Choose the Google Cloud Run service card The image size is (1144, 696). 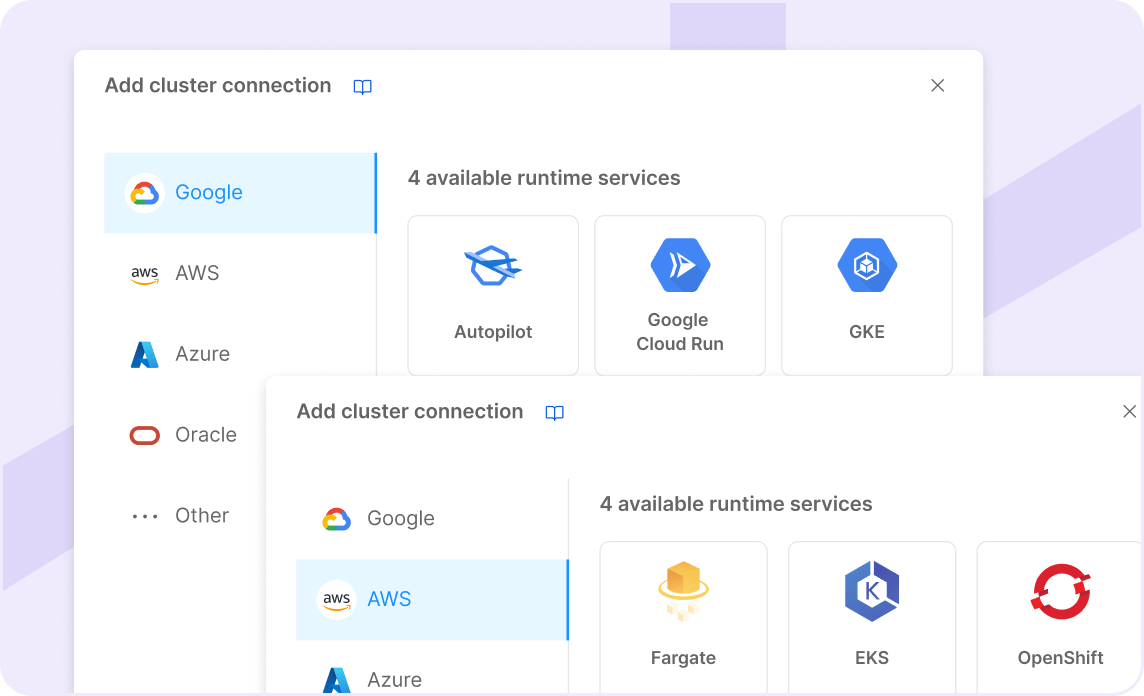pyautogui.click(x=680, y=295)
